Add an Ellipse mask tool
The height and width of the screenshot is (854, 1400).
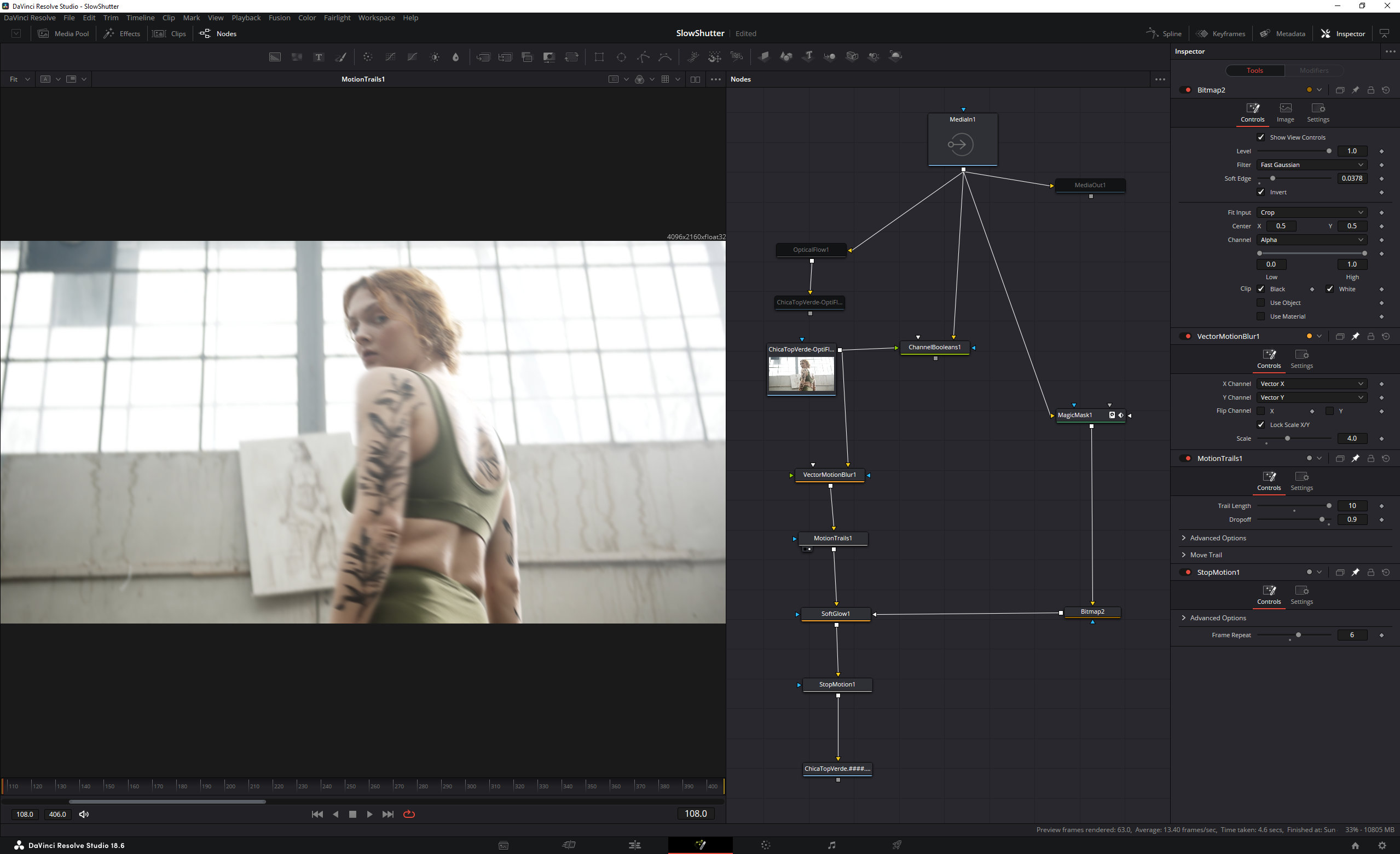[621, 57]
